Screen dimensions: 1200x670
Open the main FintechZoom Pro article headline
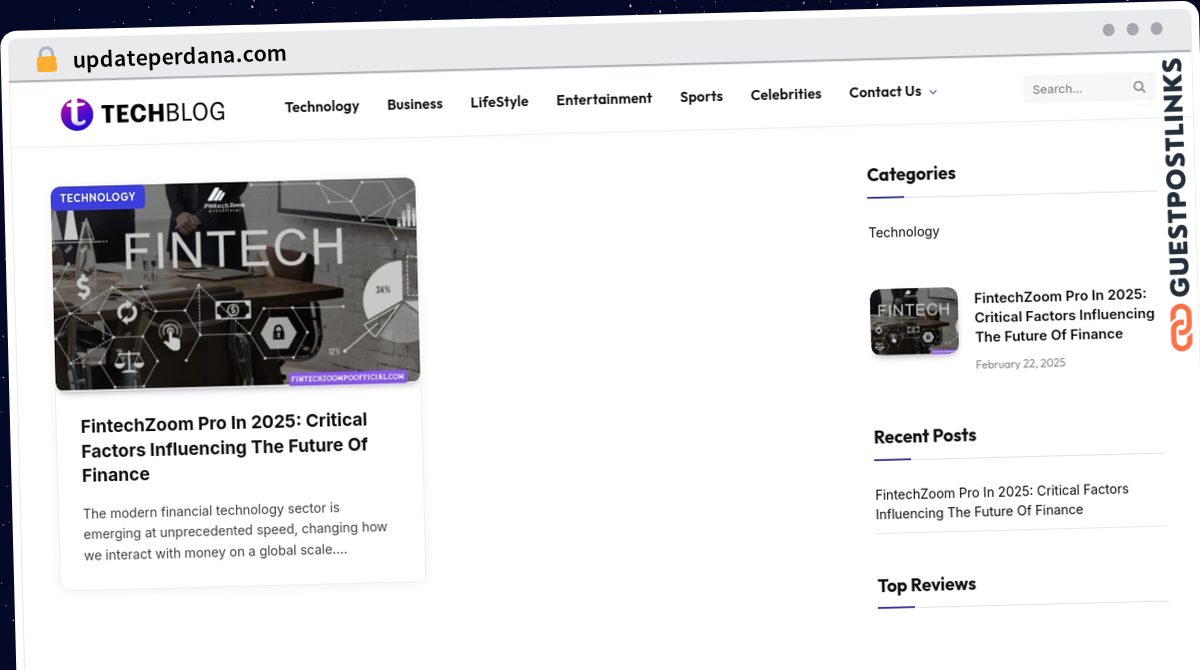click(224, 447)
